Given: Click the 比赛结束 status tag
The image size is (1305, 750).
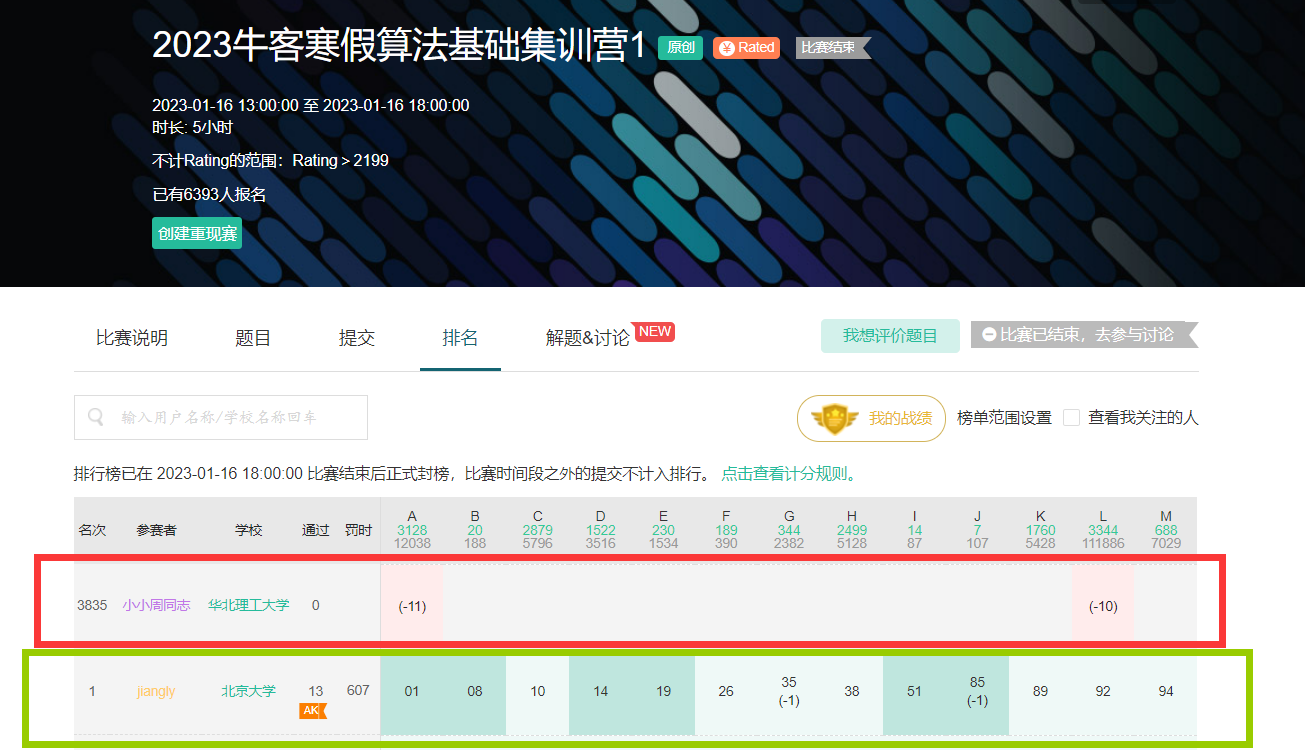Looking at the screenshot, I should [x=833, y=47].
